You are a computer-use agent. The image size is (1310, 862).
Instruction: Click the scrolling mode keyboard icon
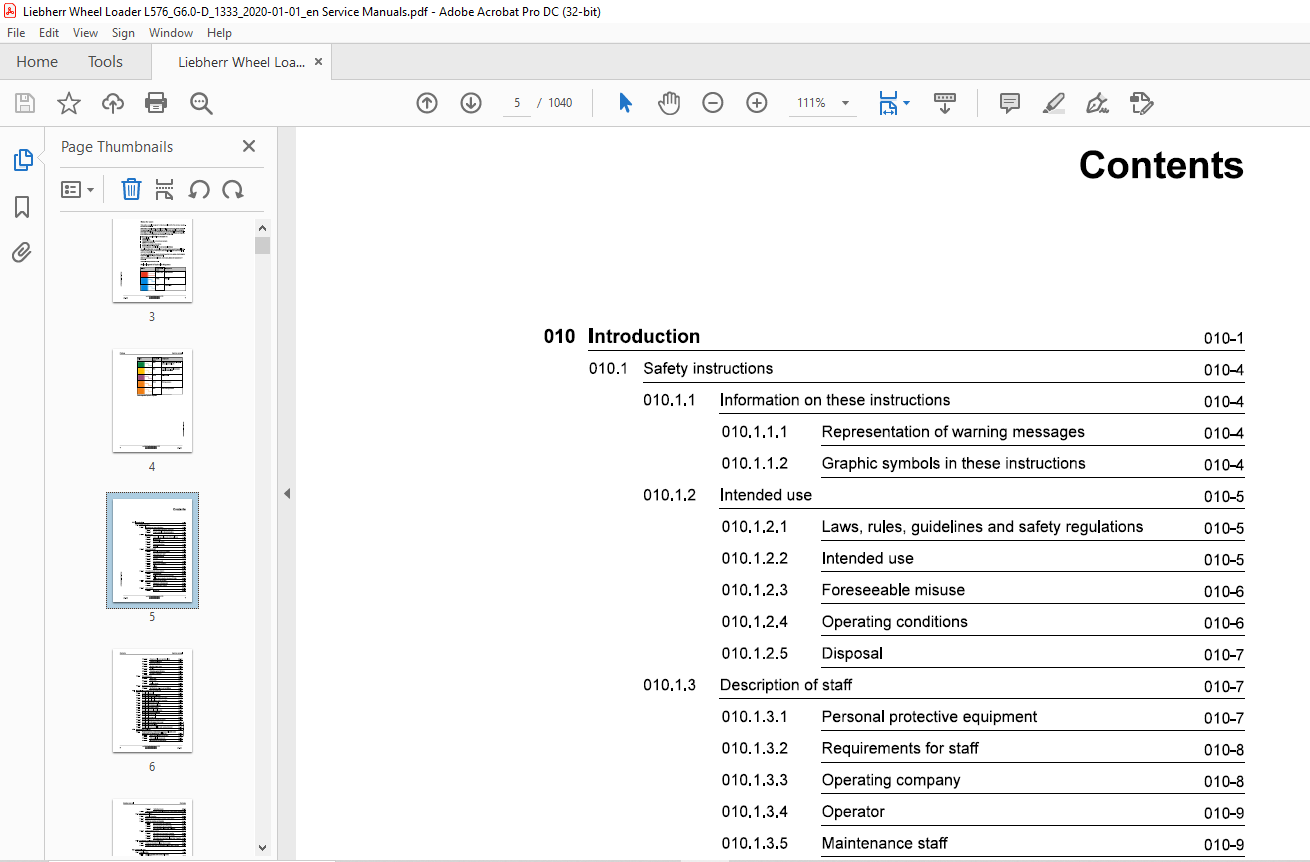click(x=945, y=103)
